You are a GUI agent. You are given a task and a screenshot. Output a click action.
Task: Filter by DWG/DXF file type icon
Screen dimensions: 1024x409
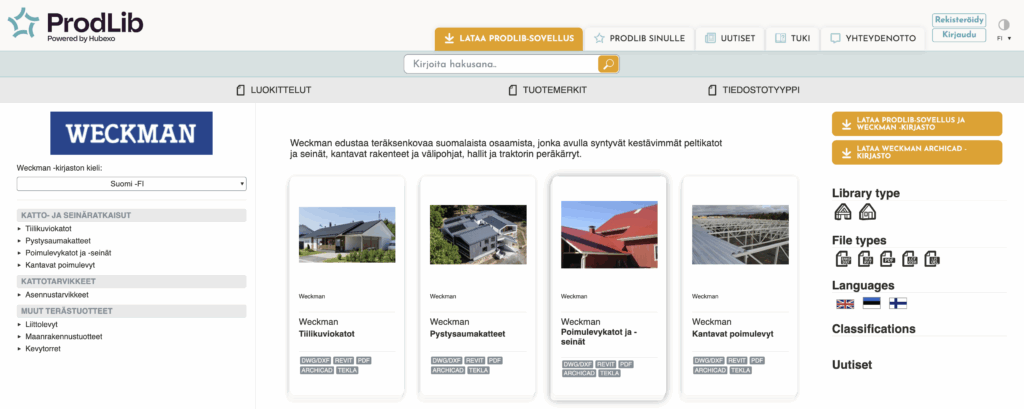tap(844, 259)
